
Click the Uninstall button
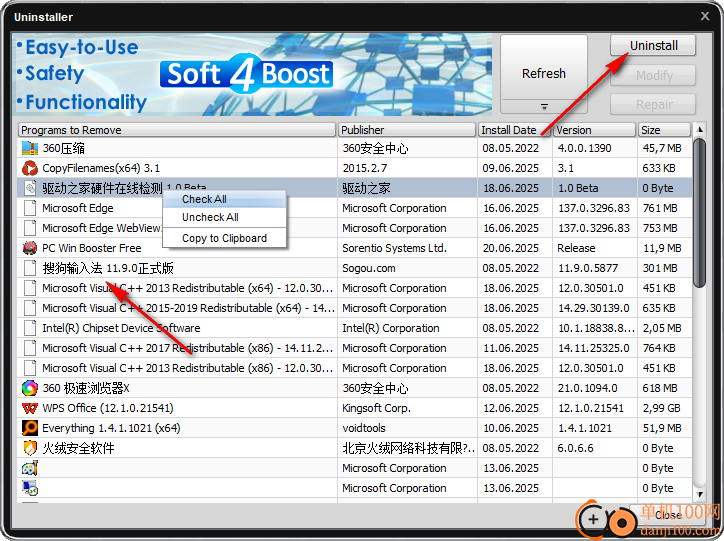click(x=653, y=46)
